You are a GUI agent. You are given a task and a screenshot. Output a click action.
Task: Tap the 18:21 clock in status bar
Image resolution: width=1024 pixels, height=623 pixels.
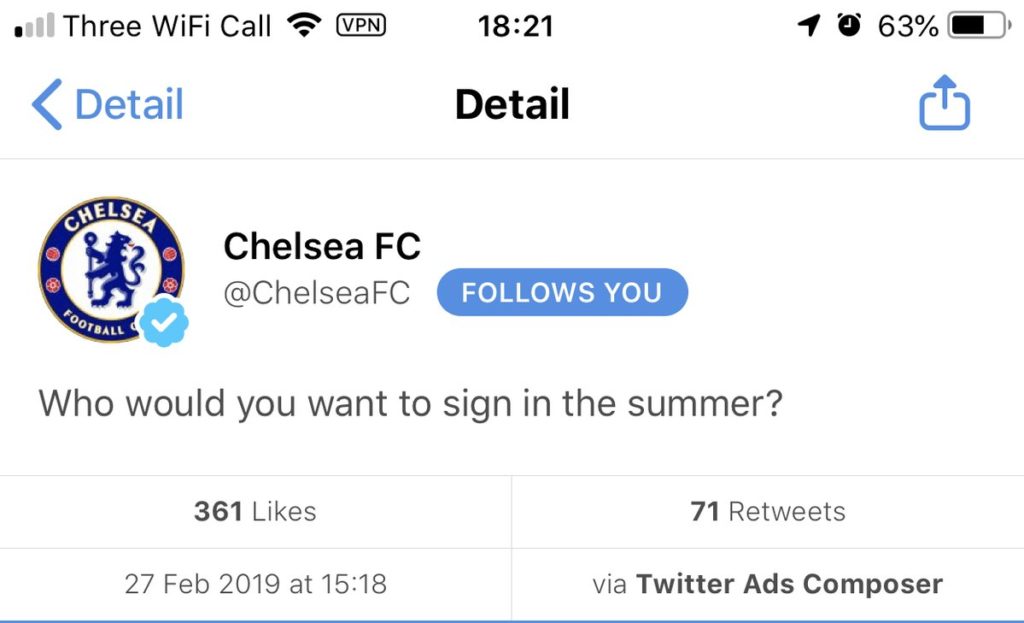tap(515, 26)
